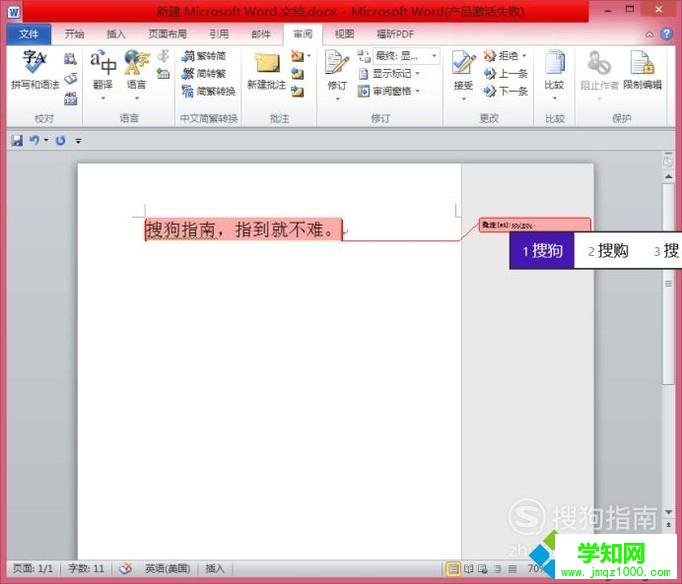
Task: Open the 简繁转换 conversion dialog
Action: click(209, 91)
